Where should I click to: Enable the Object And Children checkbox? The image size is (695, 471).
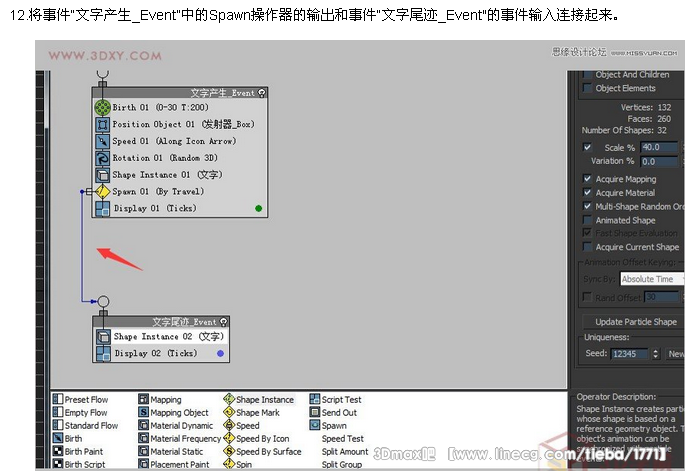(x=587, y=74)
